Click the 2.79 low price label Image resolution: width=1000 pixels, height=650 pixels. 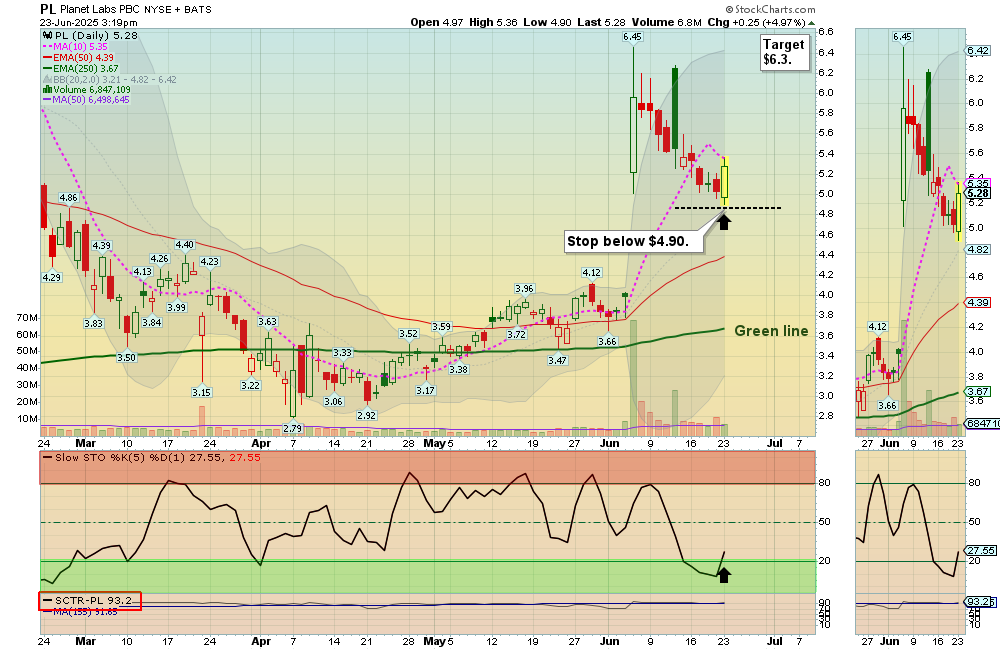[x=292, y=429]
